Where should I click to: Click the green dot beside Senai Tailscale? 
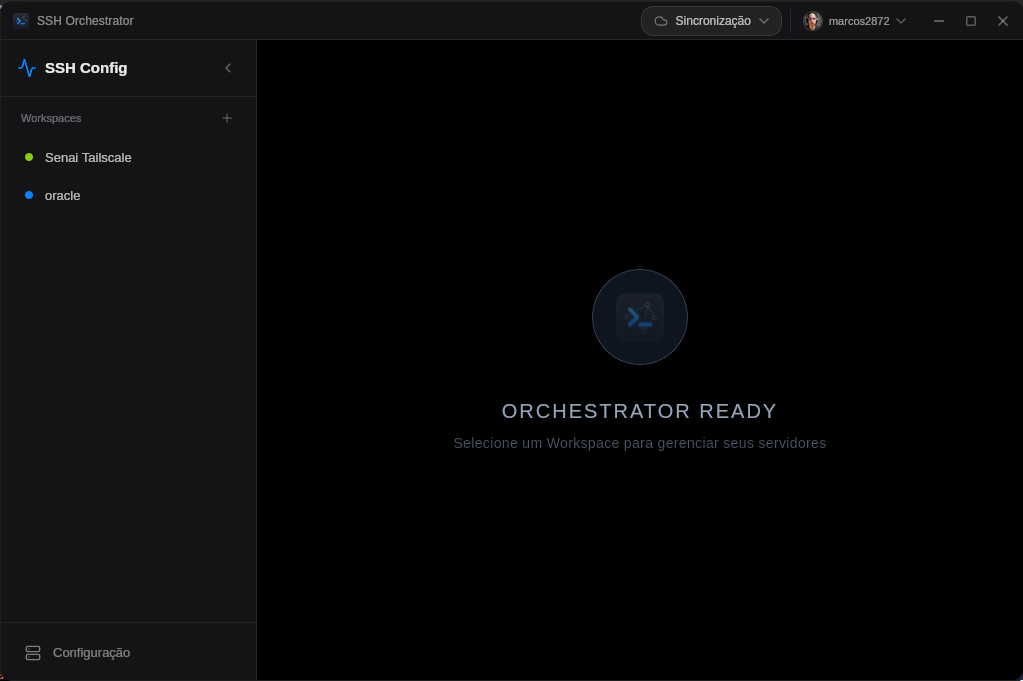(29, 157)
